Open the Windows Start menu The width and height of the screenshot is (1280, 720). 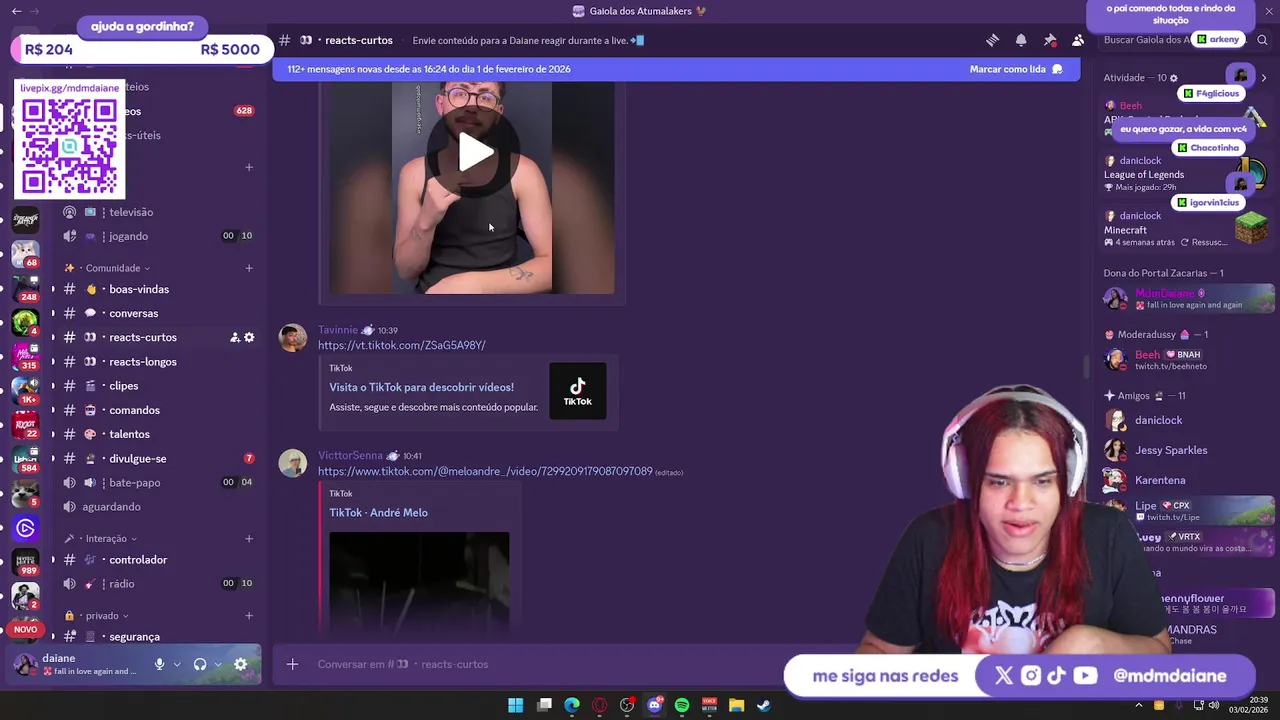tap(515, 705)
